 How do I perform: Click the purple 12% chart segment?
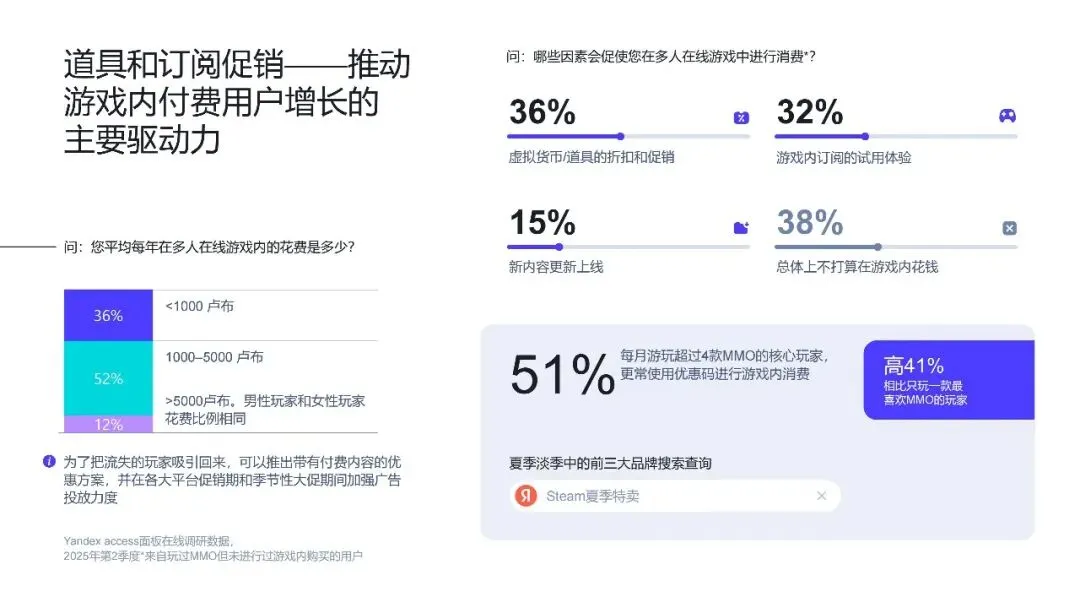tap(108, 424)
